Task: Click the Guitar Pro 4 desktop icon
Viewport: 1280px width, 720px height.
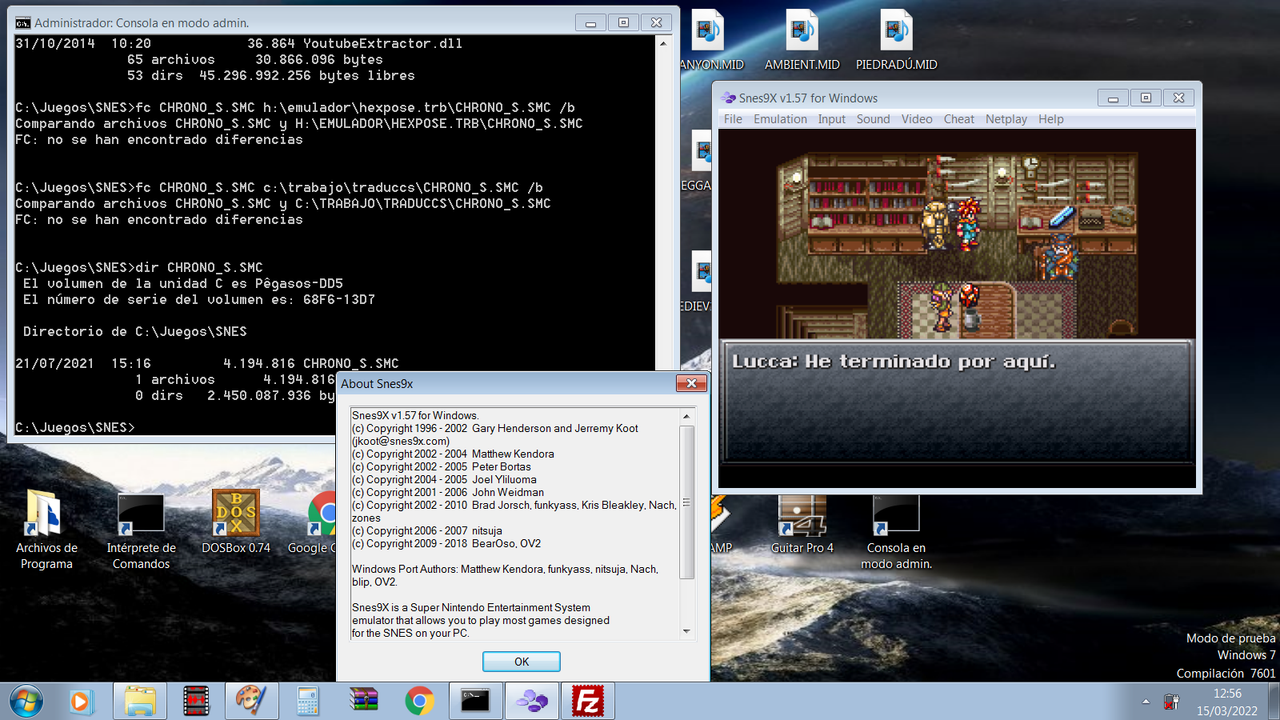Action: point(802,522)
